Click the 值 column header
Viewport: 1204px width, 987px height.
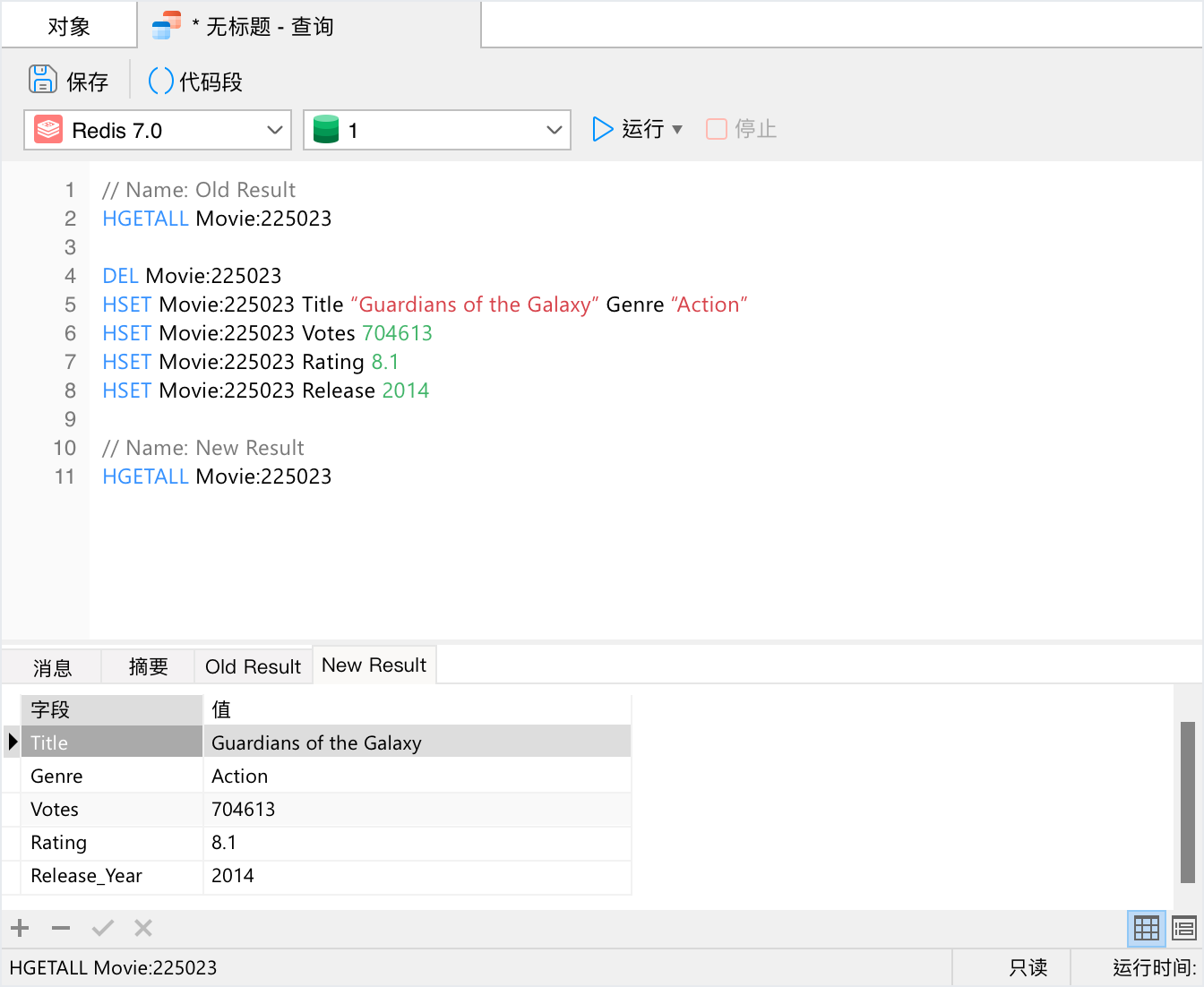coord(417,709)
